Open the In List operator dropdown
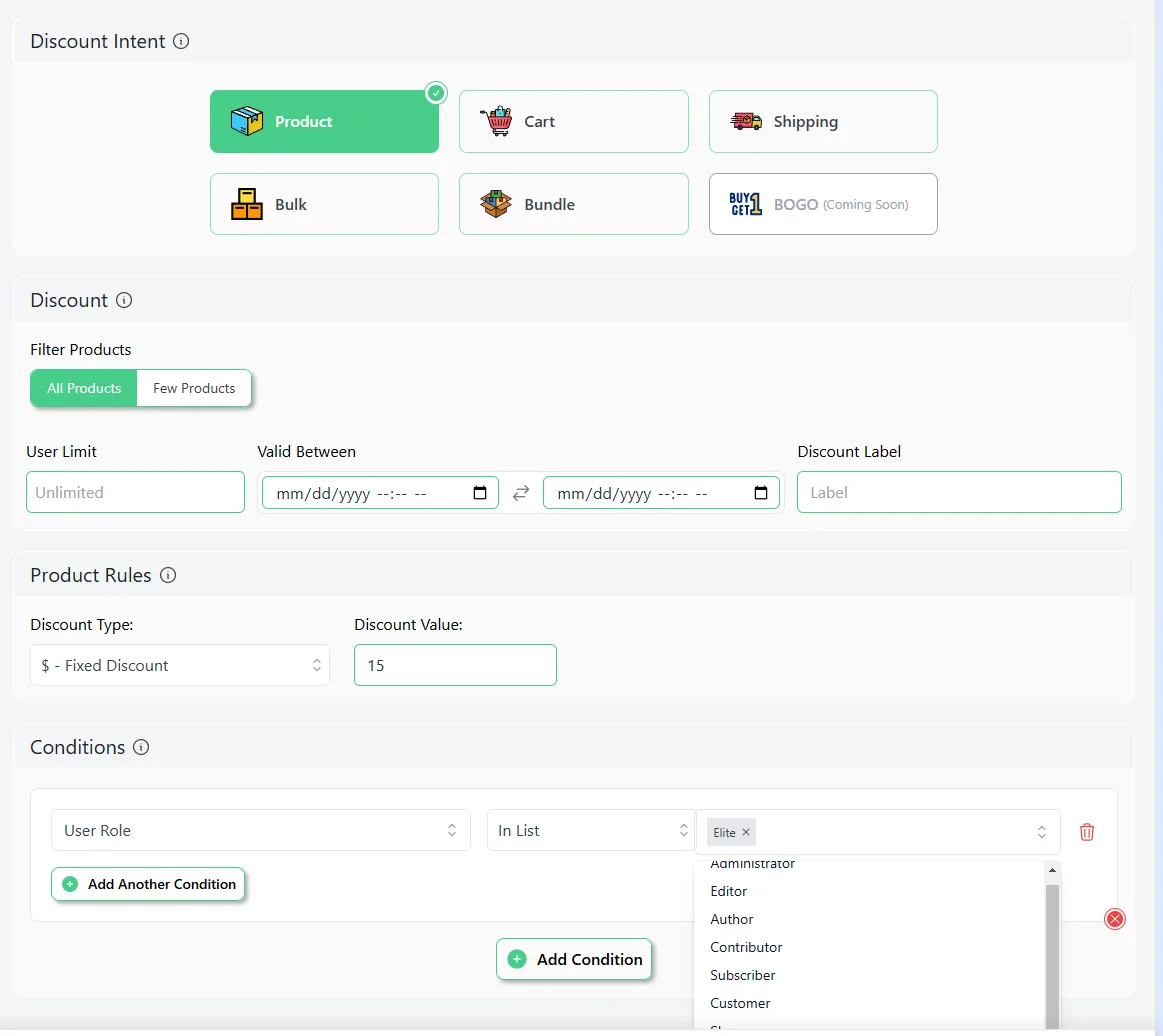 click(591, 831)
